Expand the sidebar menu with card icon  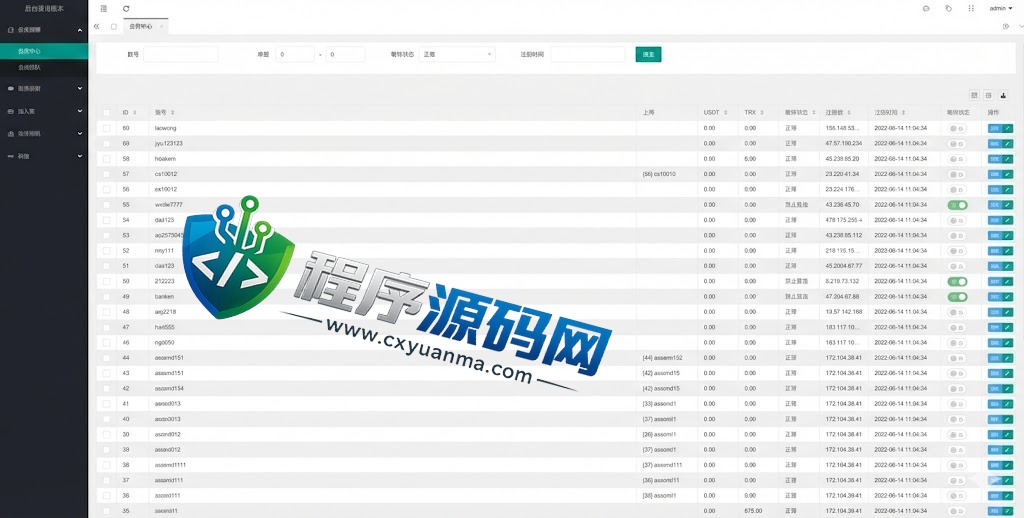[x=44, y=112]
